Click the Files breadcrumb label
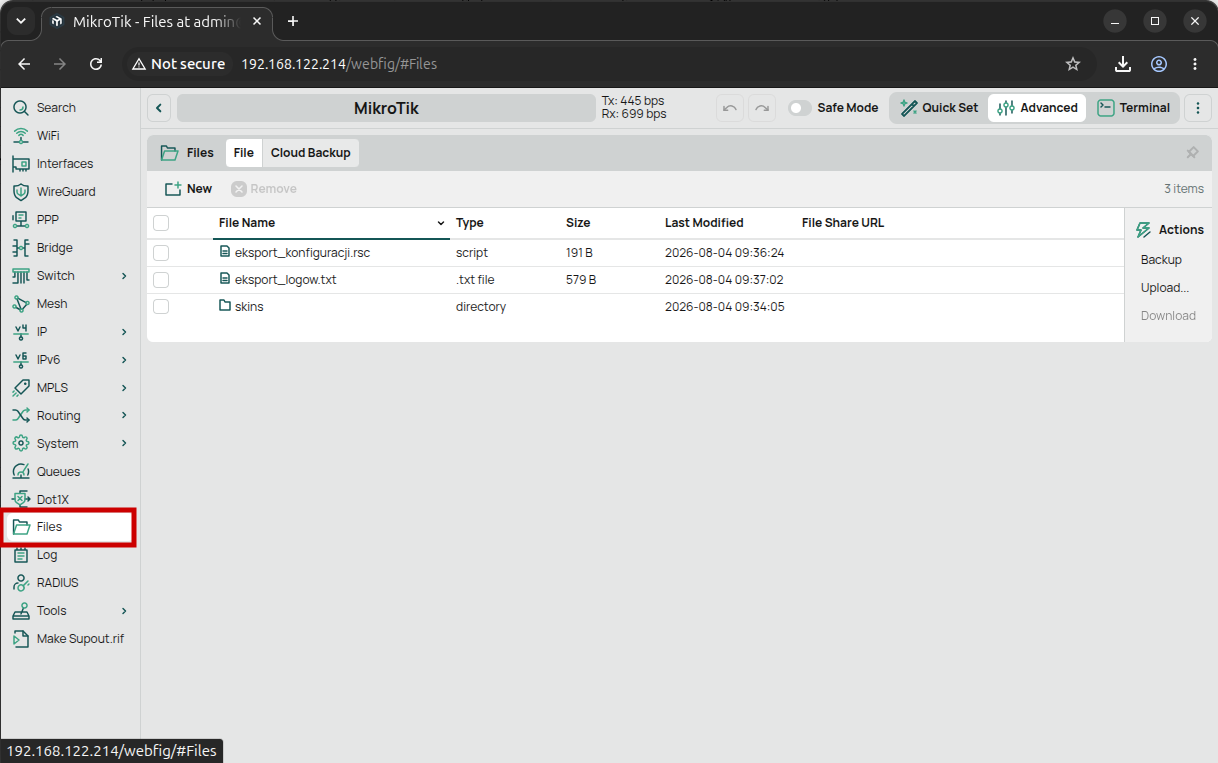 (x=200, y=153)
